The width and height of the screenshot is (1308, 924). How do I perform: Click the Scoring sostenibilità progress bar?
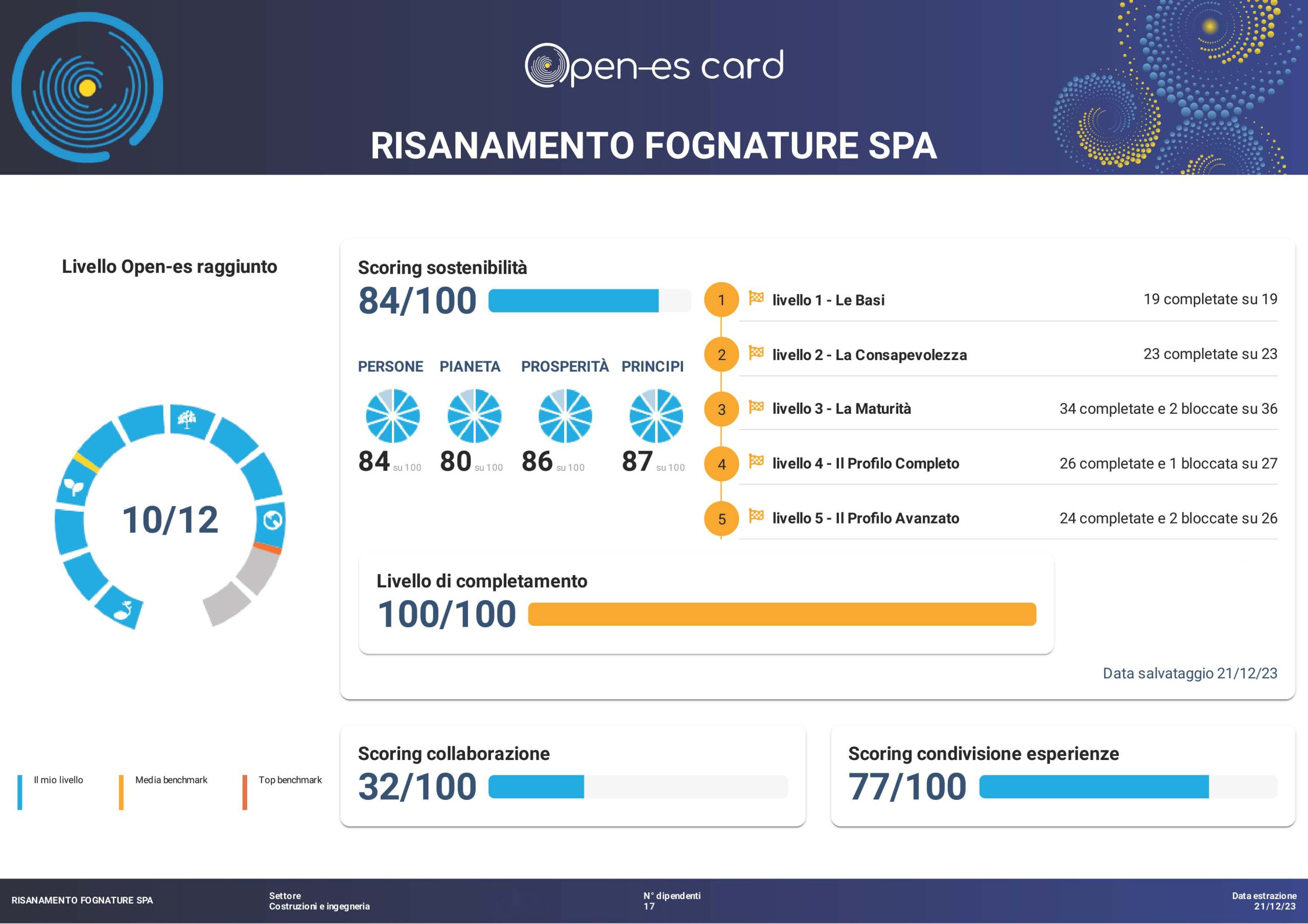tap(590, 301)
